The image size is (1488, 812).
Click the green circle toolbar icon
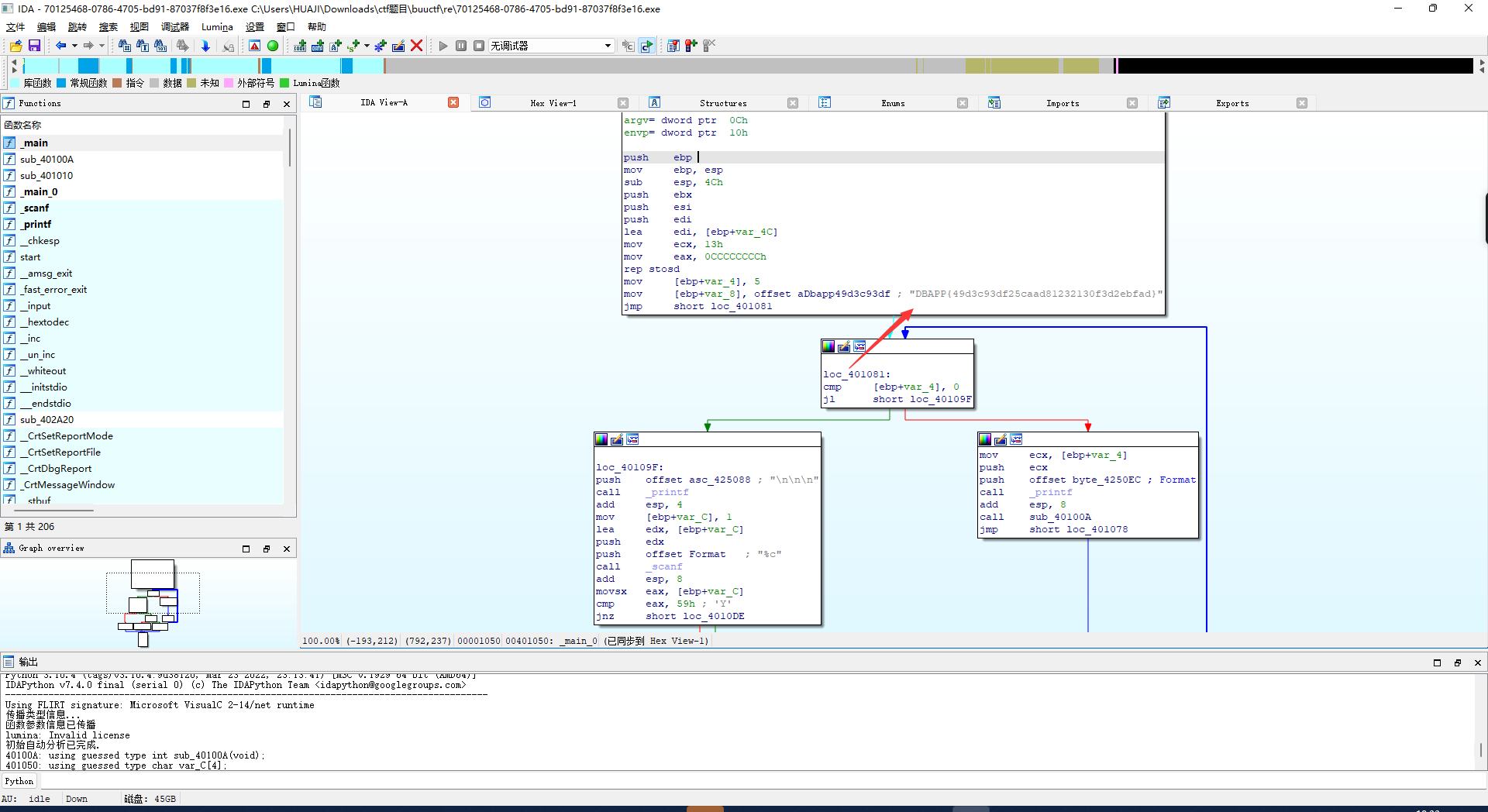coord(273,46)
